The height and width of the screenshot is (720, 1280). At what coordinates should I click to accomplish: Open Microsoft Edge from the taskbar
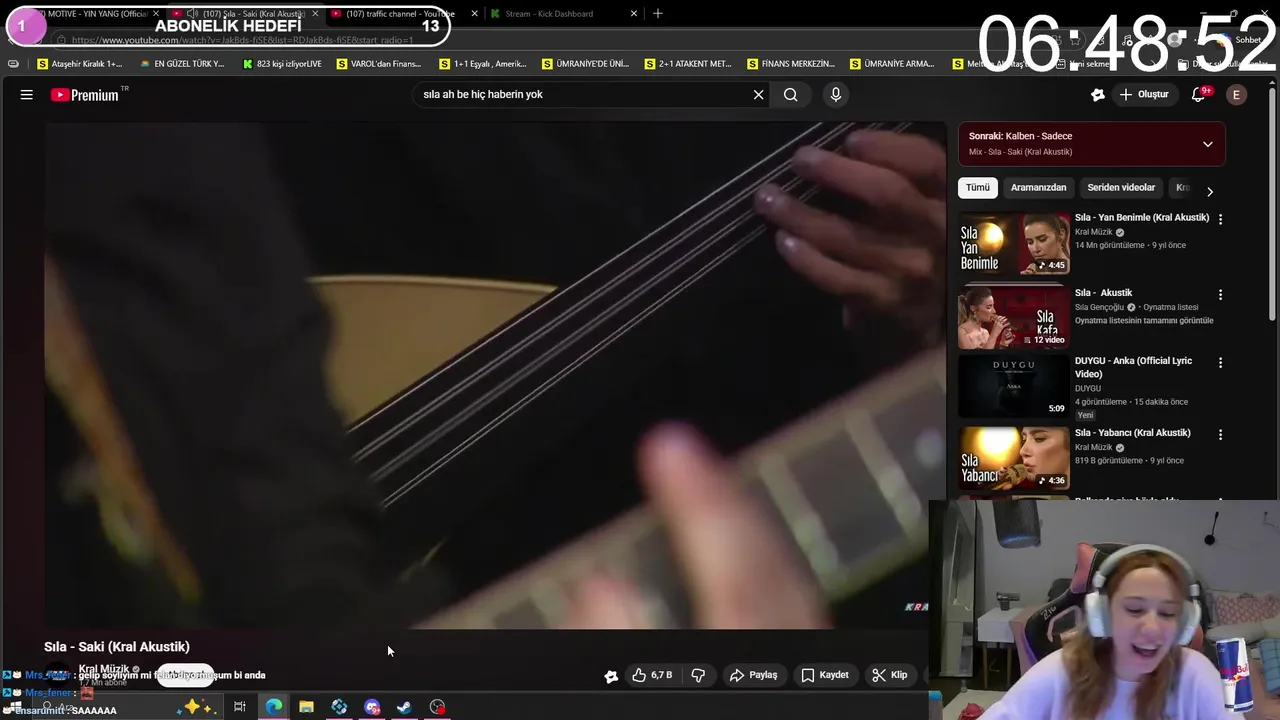[x=274, y=707]
